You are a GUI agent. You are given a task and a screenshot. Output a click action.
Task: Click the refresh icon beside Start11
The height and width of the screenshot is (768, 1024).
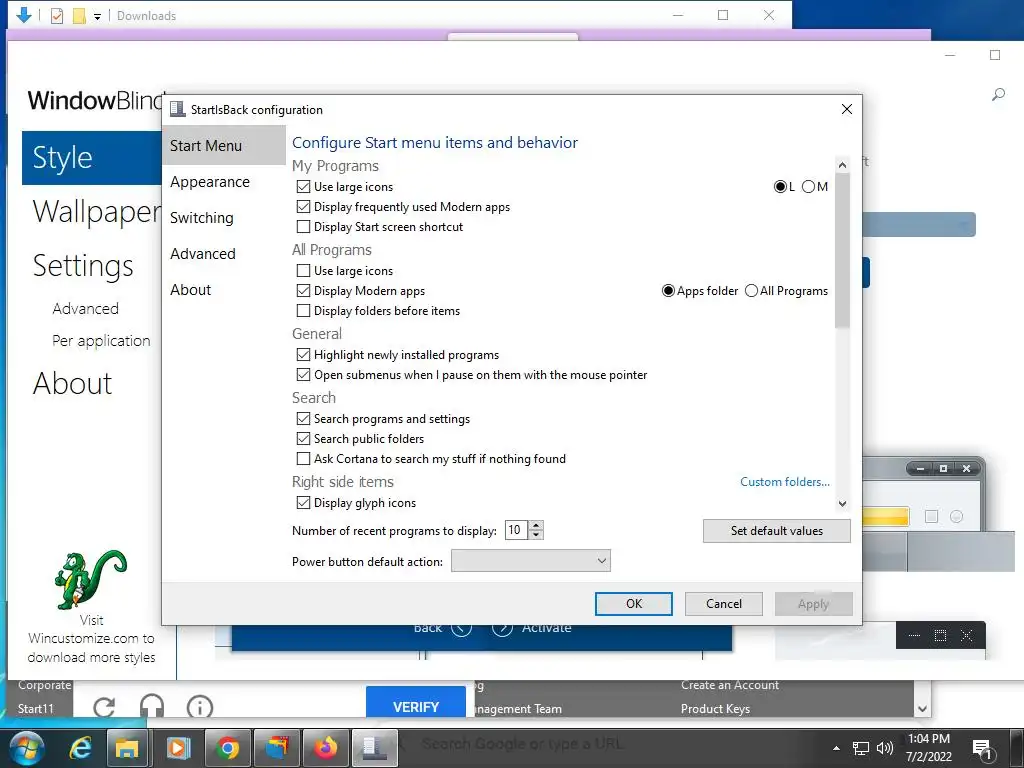coord(104,707)
